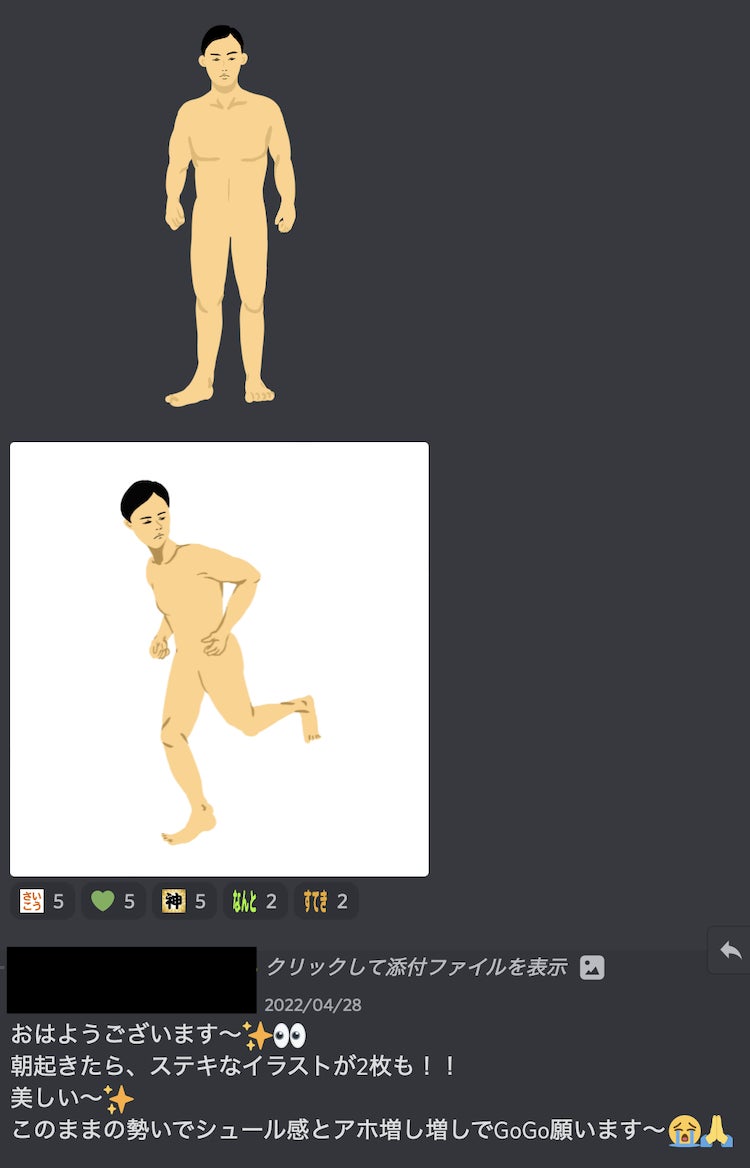Click the reply arrow button
Screen dimensions: 750x1168
click(730, 950)
